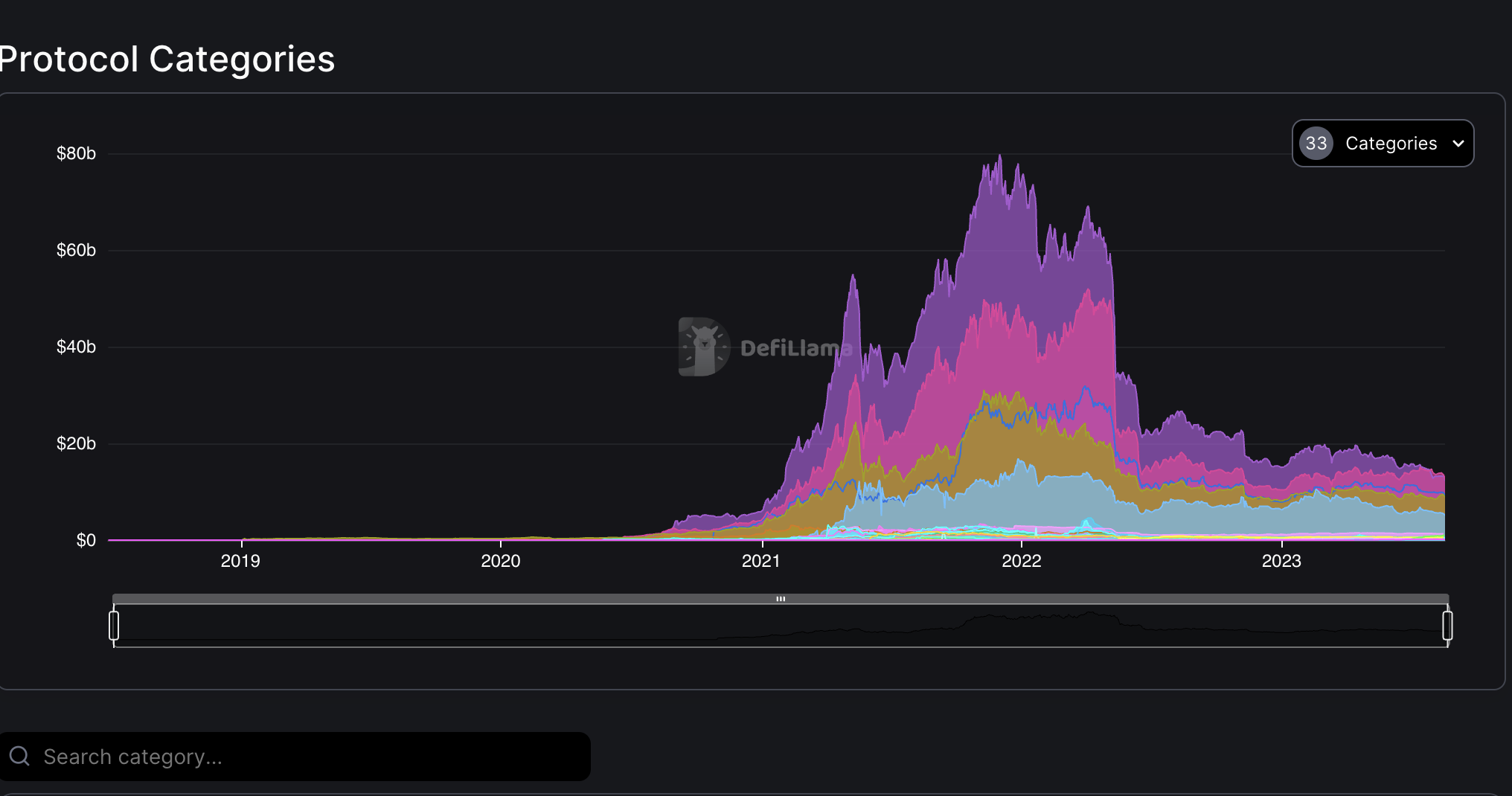
Task: Click the 2021 x-axis label
Action: 761,561
